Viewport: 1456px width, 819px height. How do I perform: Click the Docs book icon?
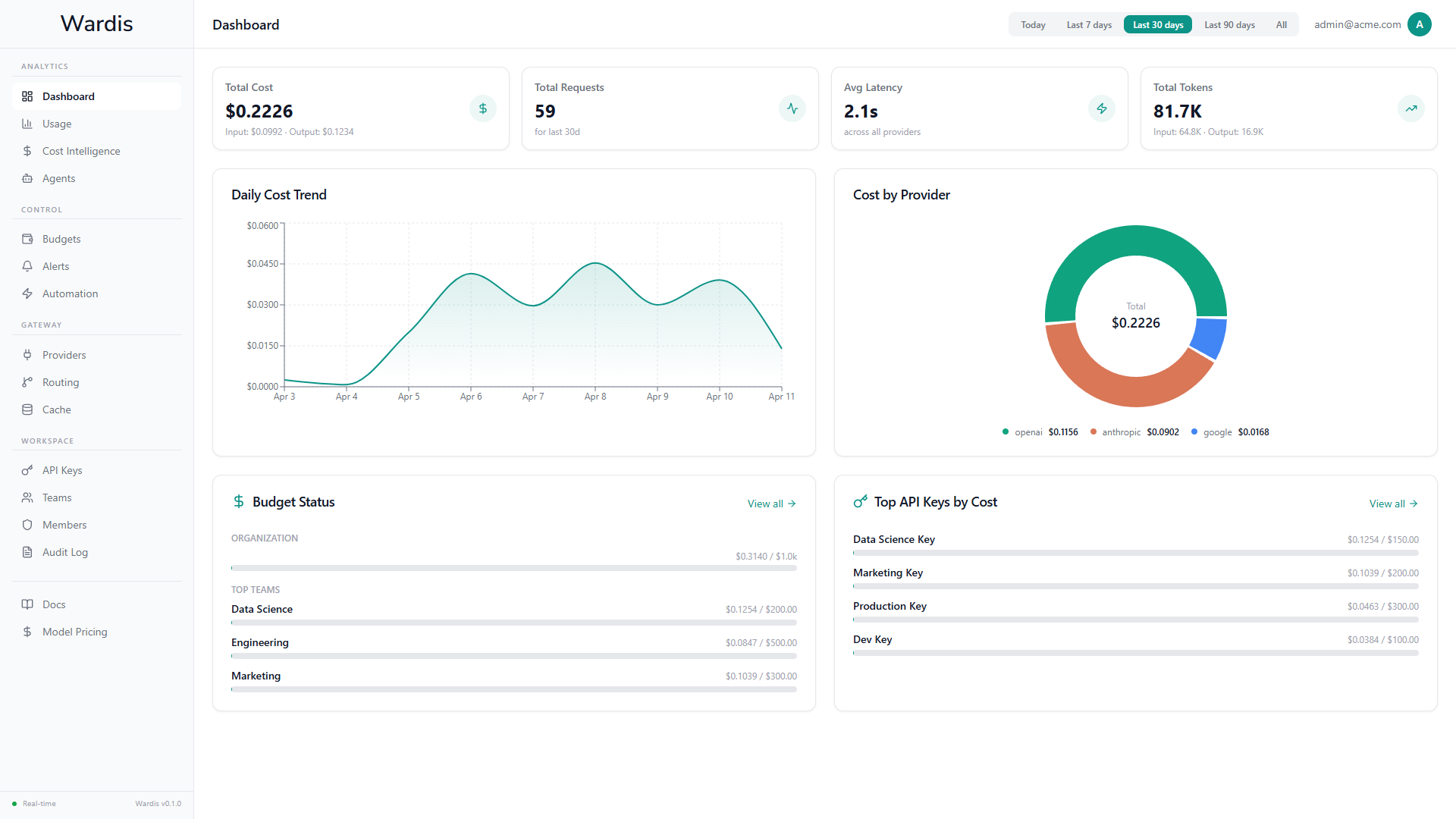pos(27,604)
